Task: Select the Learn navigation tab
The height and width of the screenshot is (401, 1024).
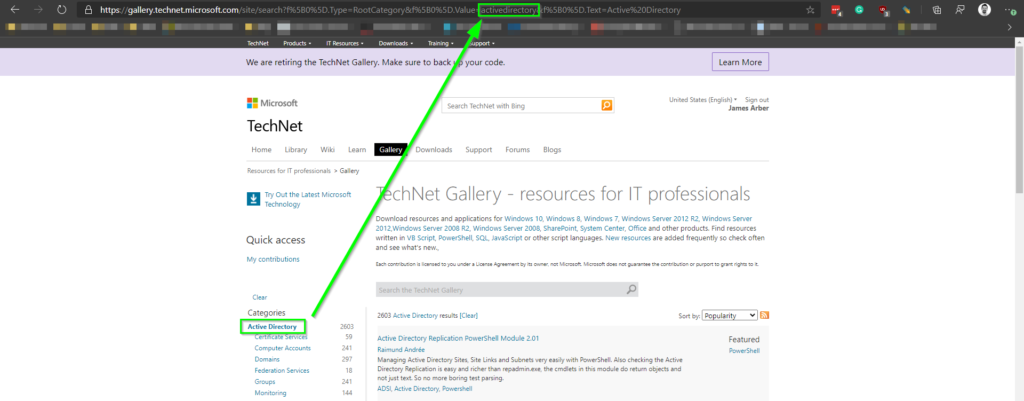Action: (357, 150)
